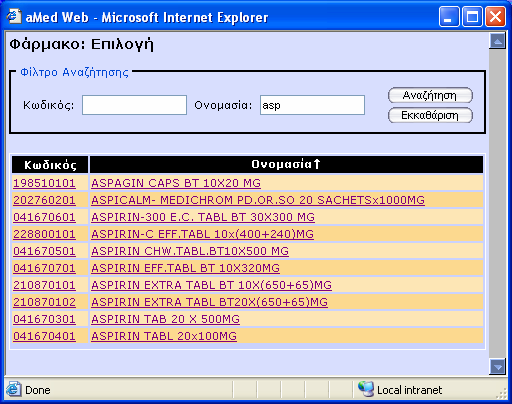Screen dimensions: 512x404
Task: Close the aMed Web window
Action: pyautogui.click(x=495, y=17)
